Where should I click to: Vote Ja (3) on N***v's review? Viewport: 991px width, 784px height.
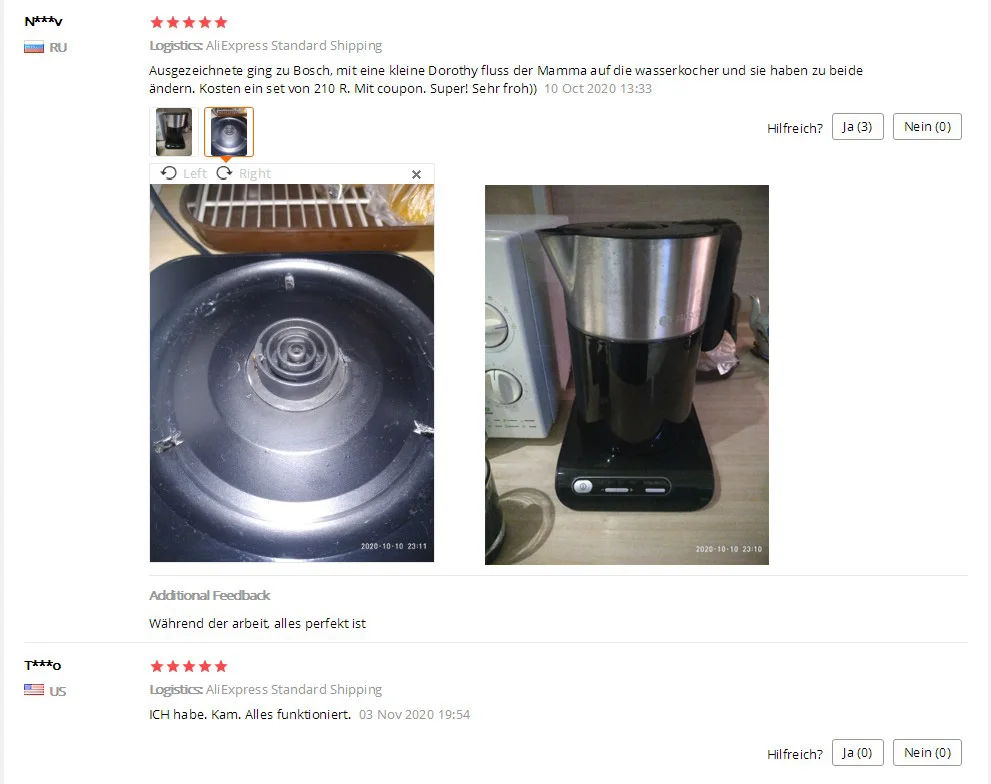pos(858,126)
